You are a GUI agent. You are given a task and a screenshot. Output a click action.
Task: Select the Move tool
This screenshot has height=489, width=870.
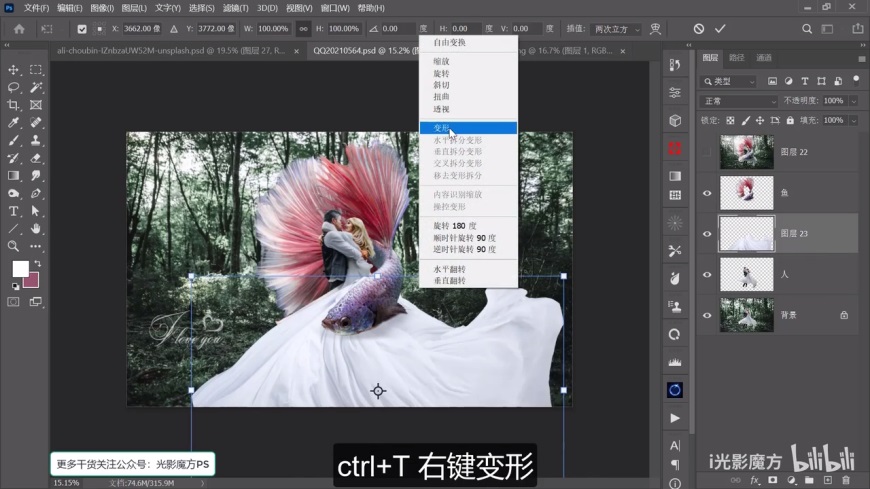[x=13, y=70]
